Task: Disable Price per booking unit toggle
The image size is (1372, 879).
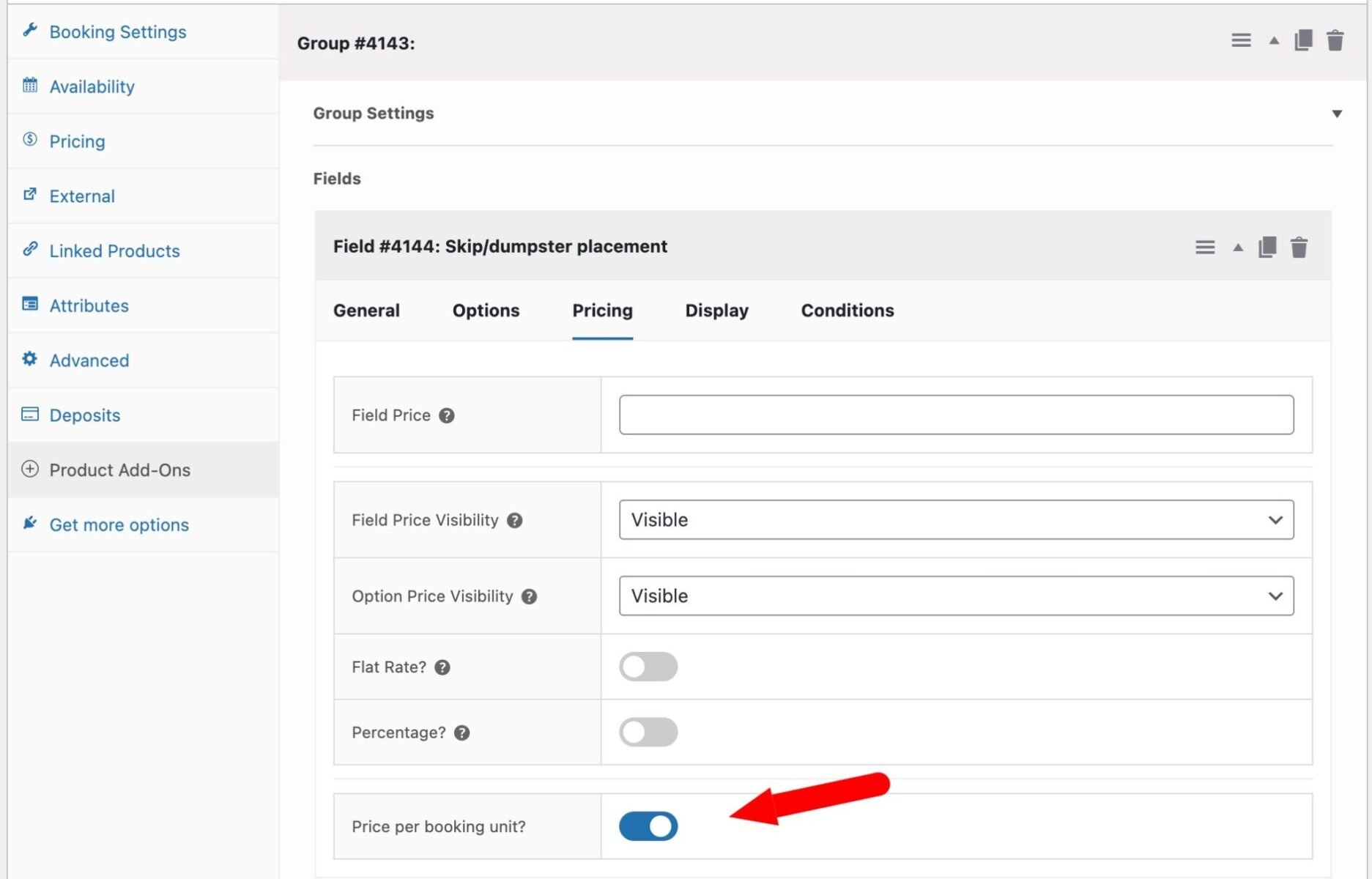Action: pyautogui.click(x=648, y=826)
